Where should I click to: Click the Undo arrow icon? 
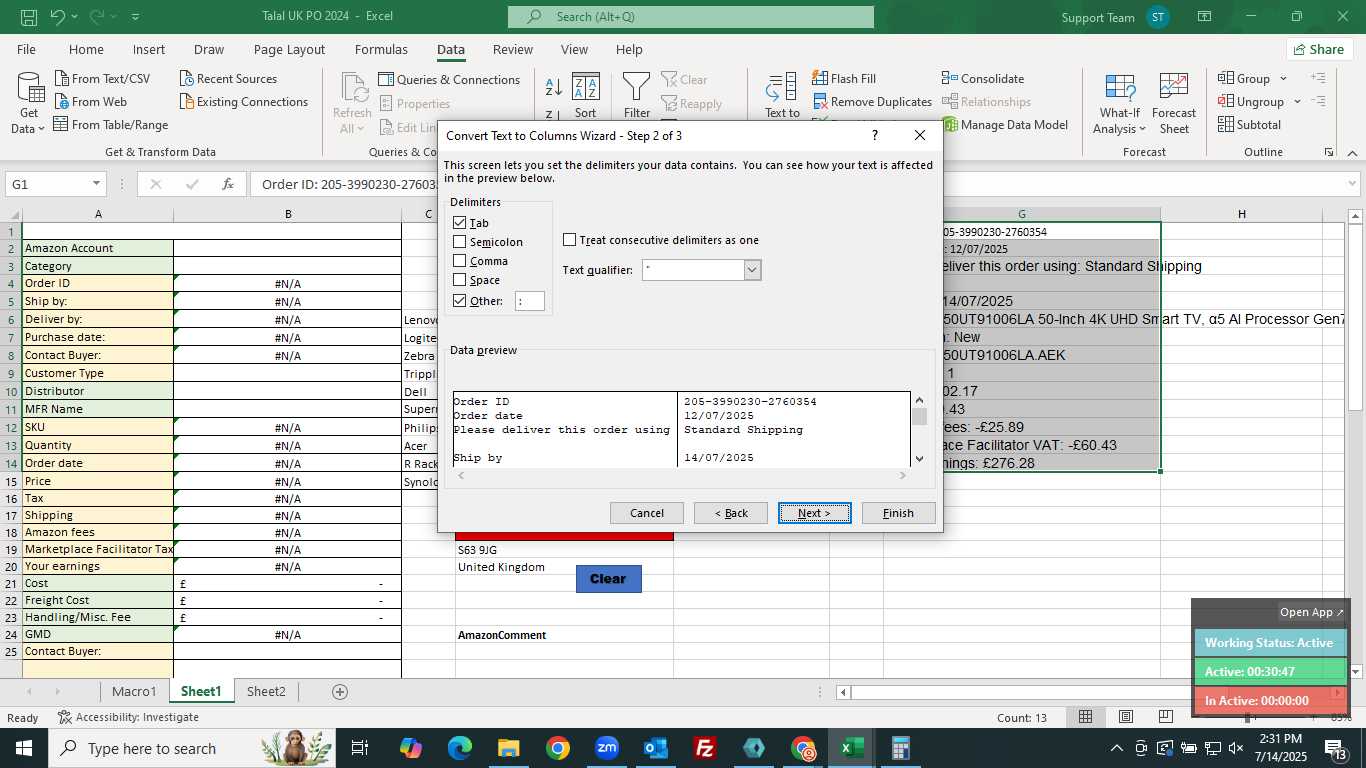pyautogui.click(x=58, y=17)
